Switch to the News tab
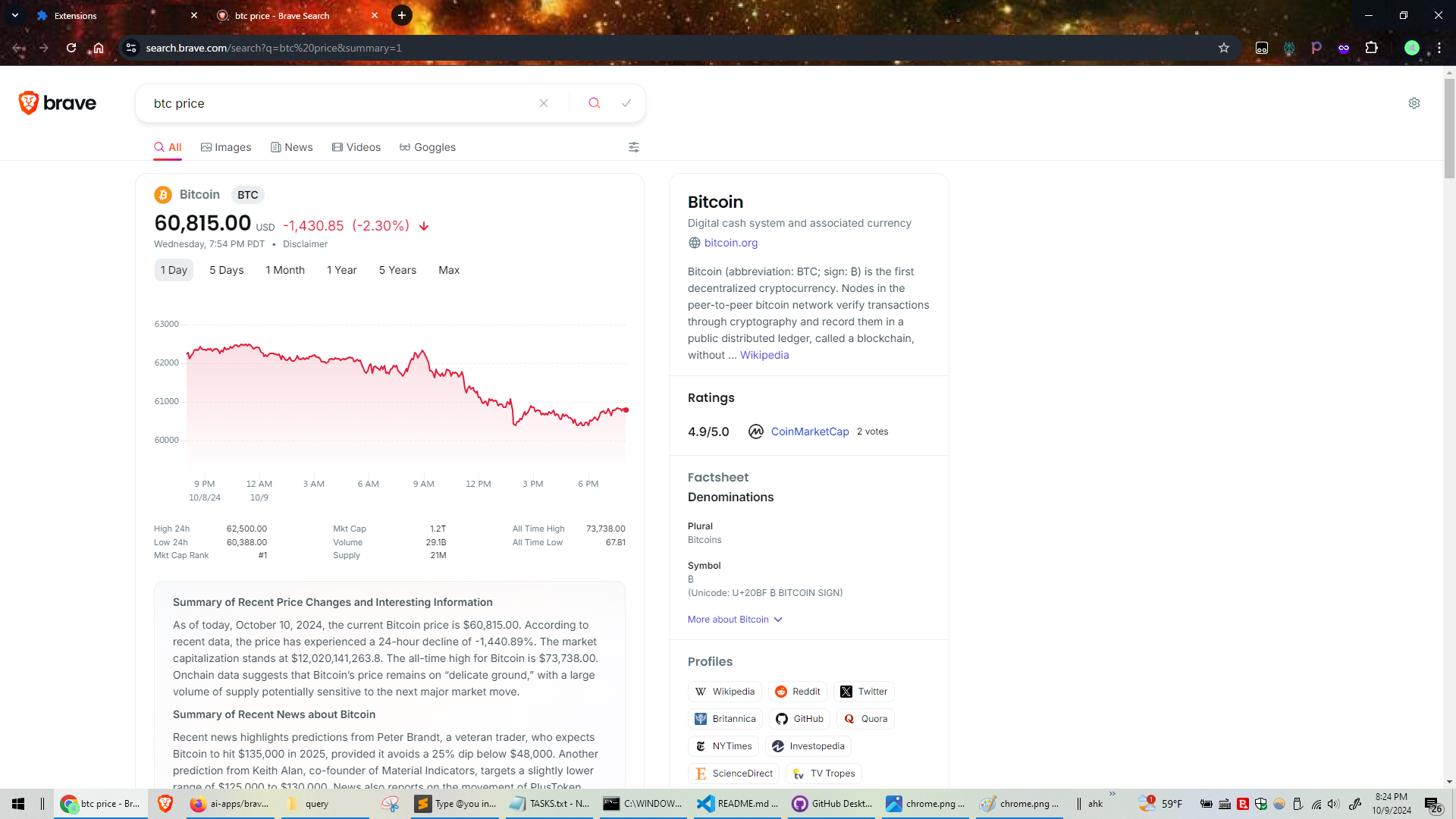1456x819 pixels. pyautogui.click(x=292, y=147)
